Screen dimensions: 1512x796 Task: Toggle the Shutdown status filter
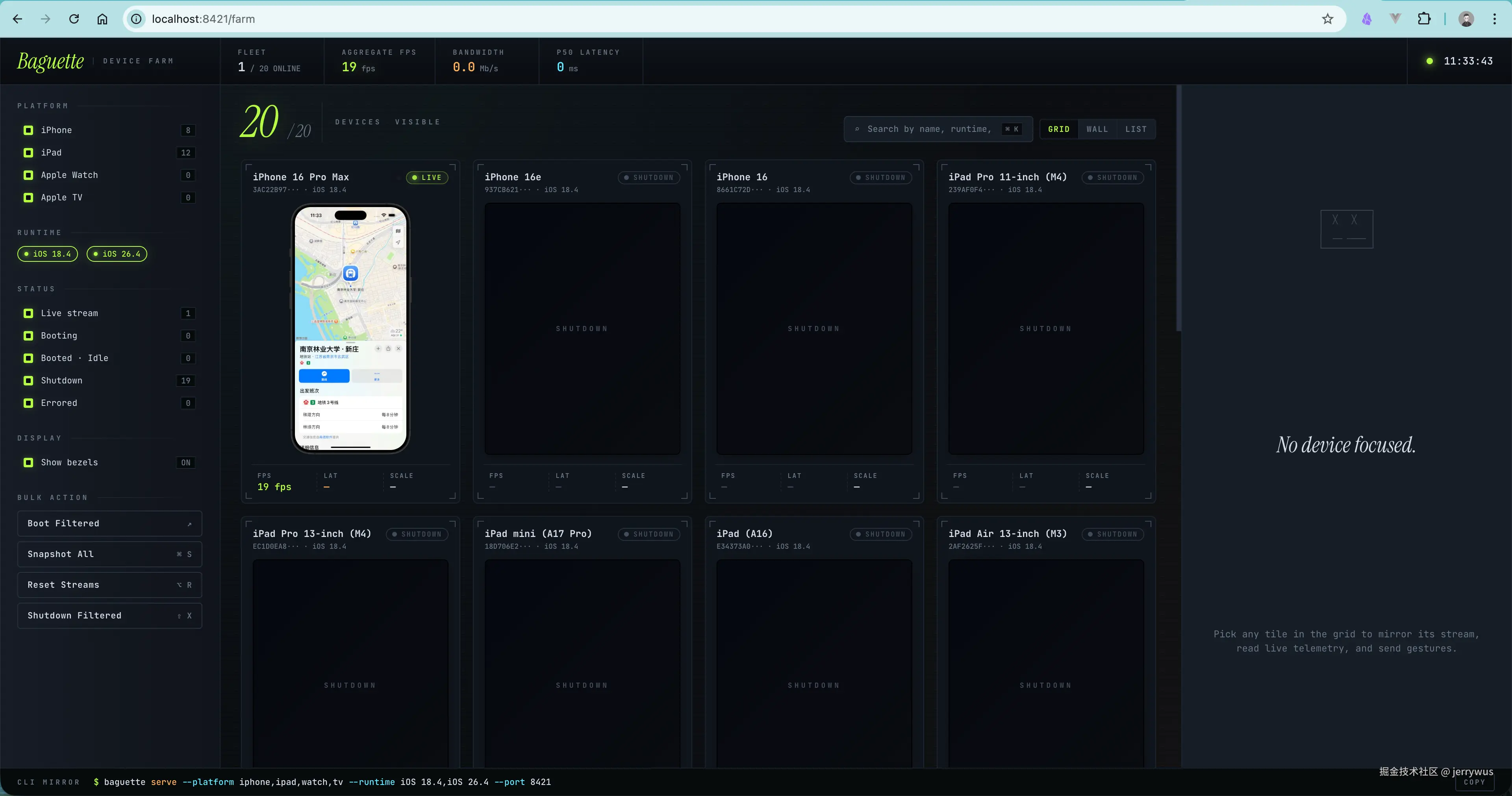(x=28, y=380)
